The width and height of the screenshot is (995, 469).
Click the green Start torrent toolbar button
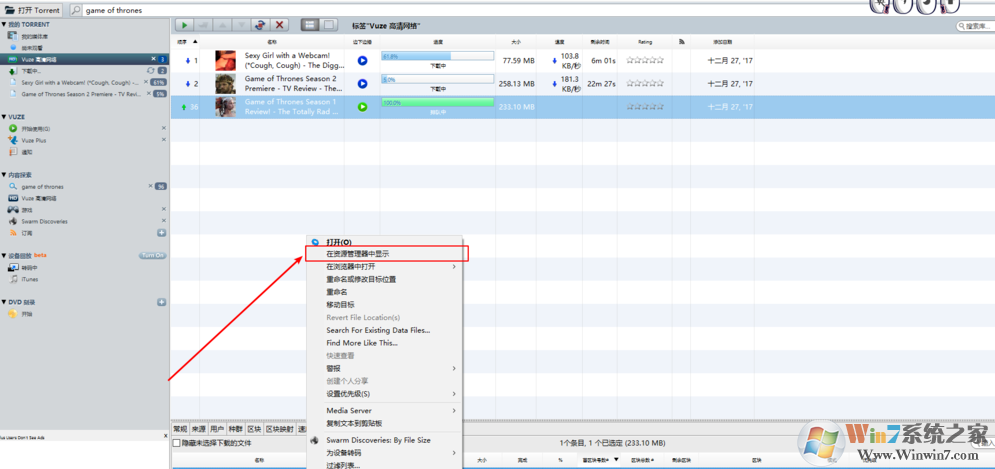click(x=184, y=25)
